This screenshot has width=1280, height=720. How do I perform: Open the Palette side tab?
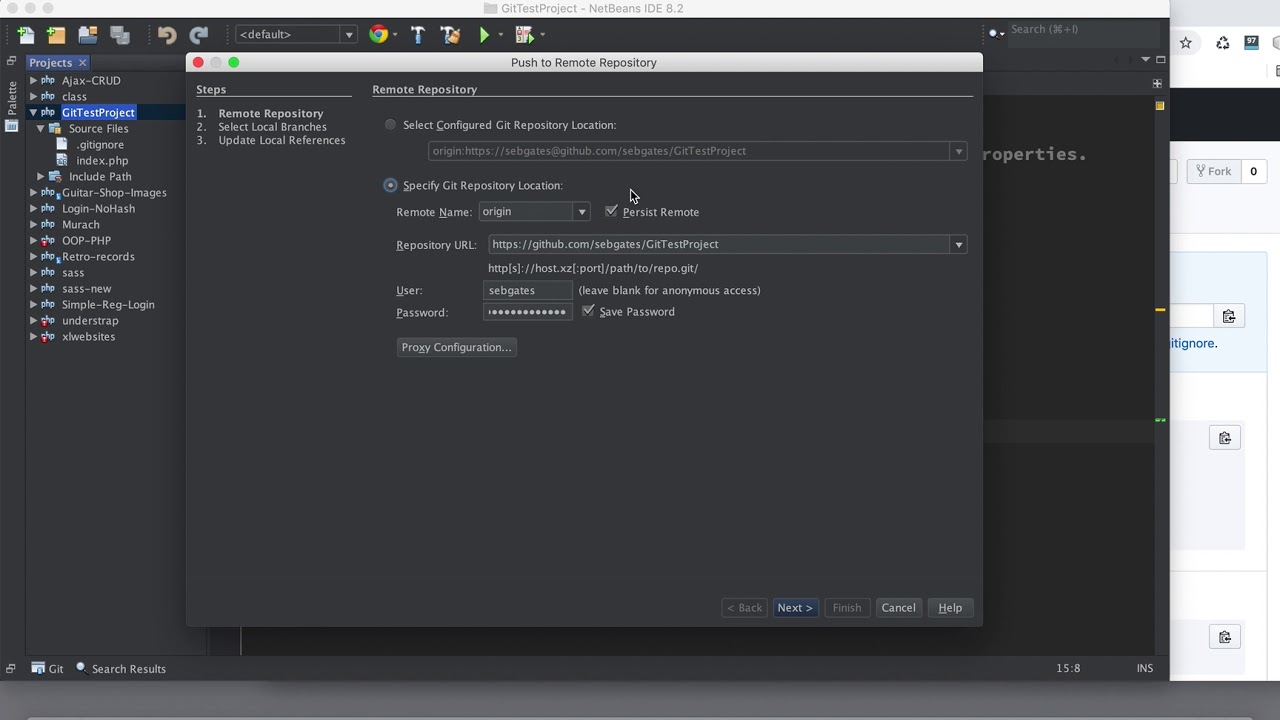[x=12, y=105]
